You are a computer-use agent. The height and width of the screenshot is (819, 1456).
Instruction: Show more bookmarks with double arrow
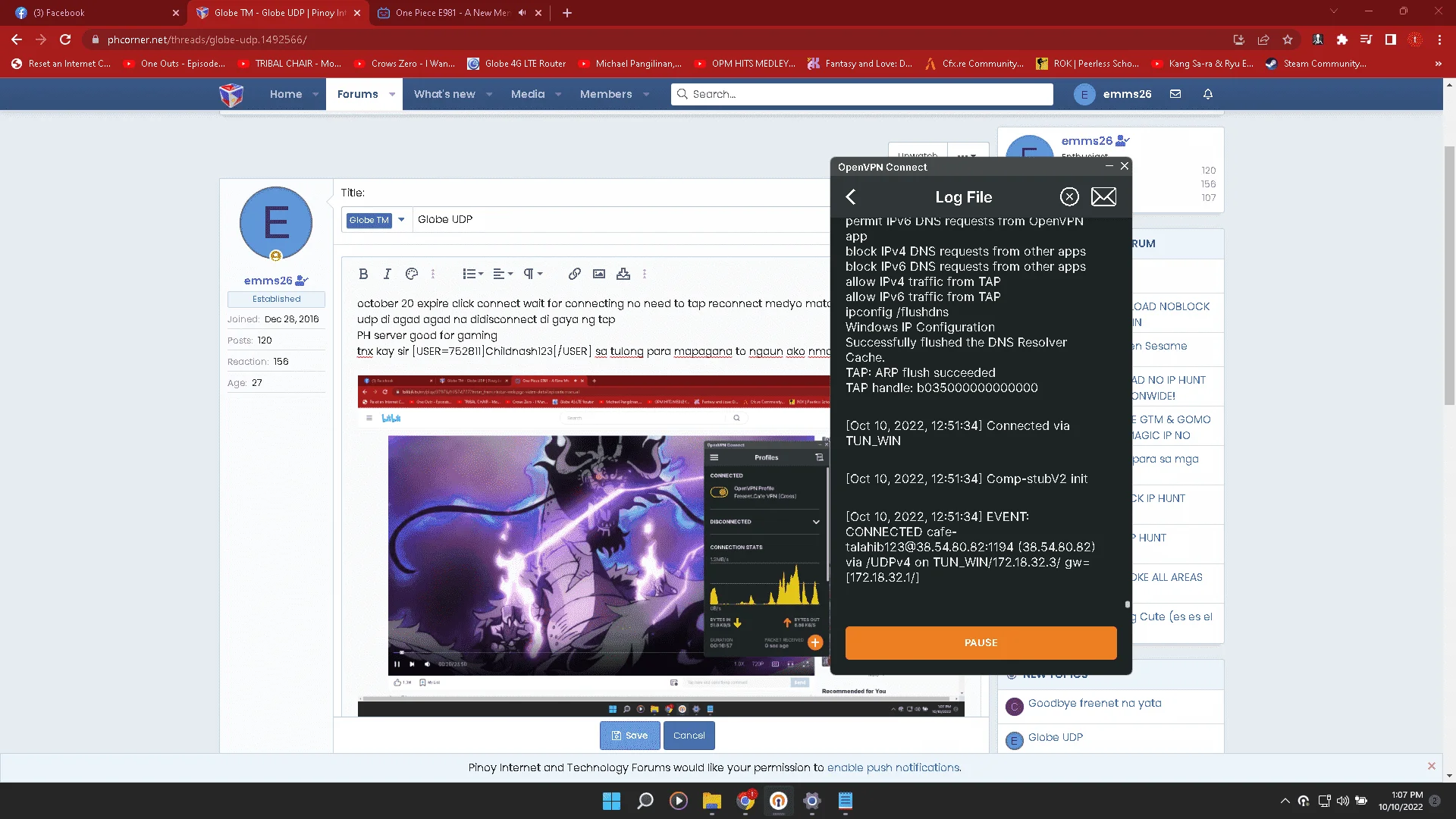[1439, 64]
